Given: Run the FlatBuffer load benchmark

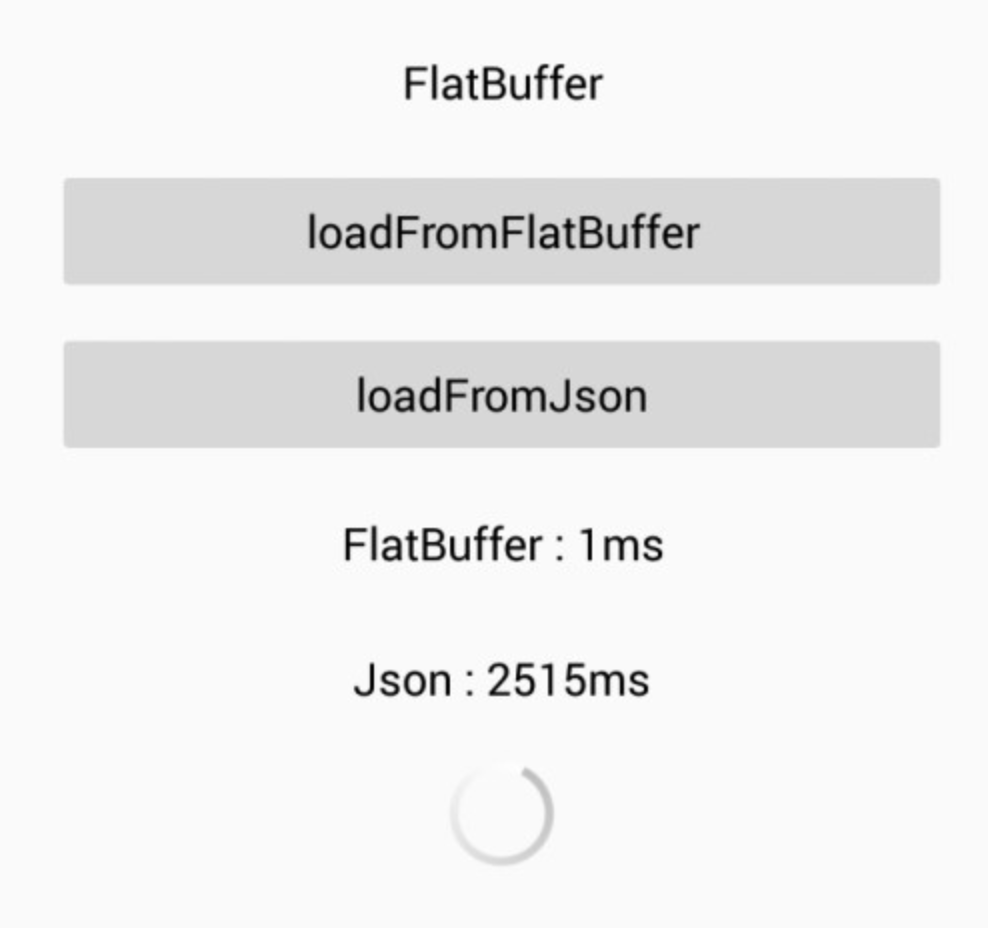Looking at the screenshot, I should [502, 231].
